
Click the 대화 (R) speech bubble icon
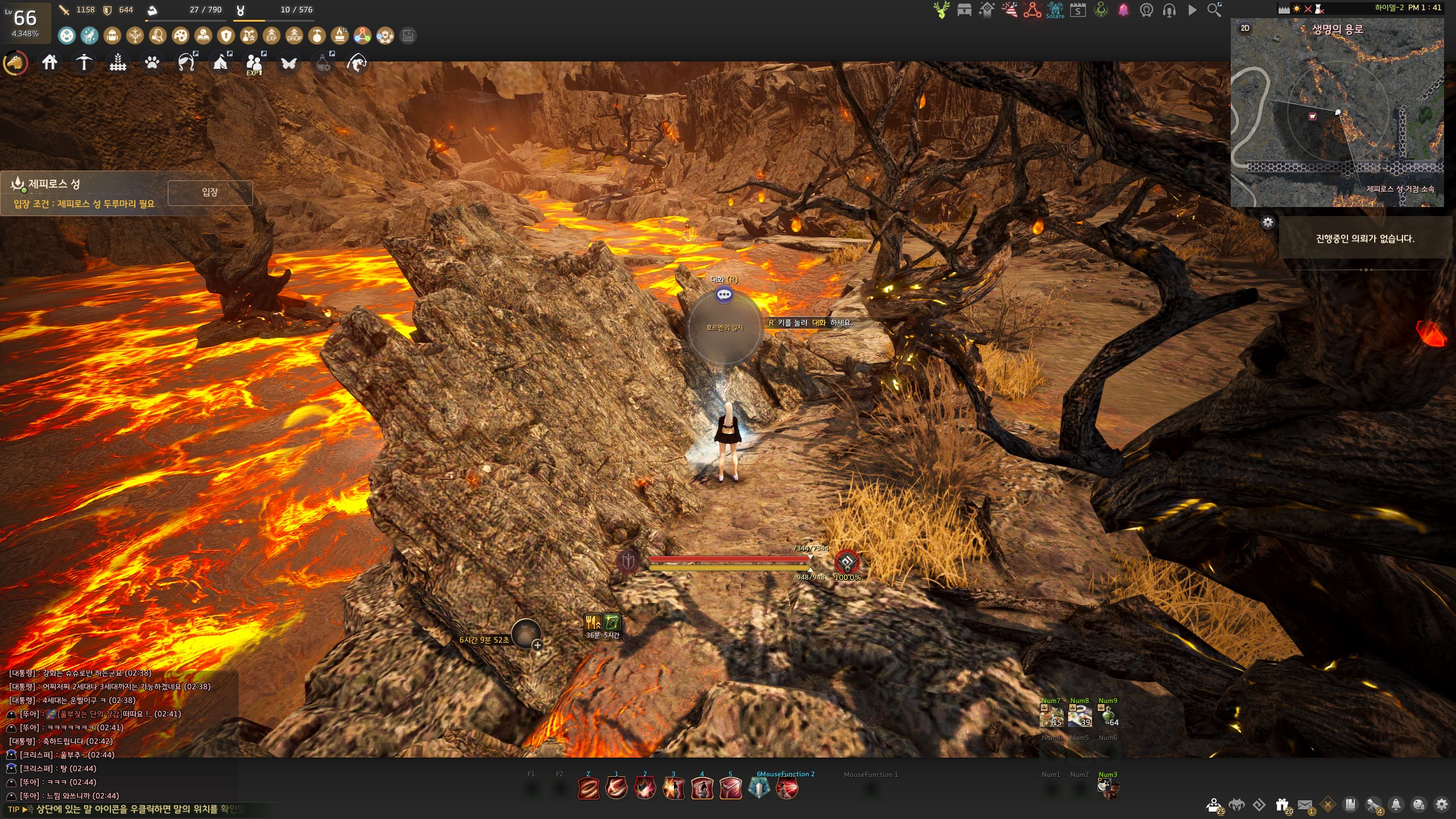724,295
